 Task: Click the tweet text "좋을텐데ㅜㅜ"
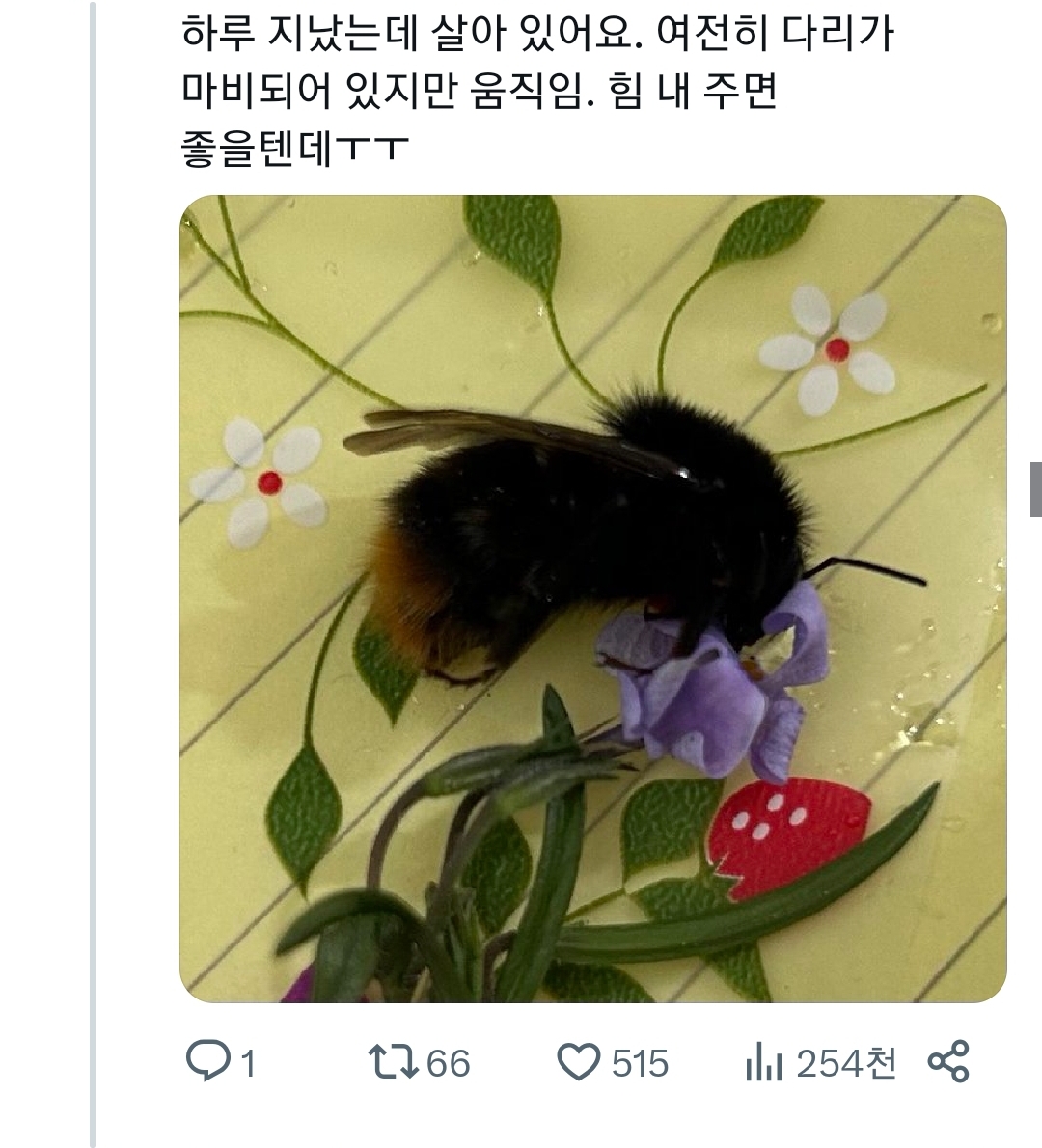click(x=295, y=150)
